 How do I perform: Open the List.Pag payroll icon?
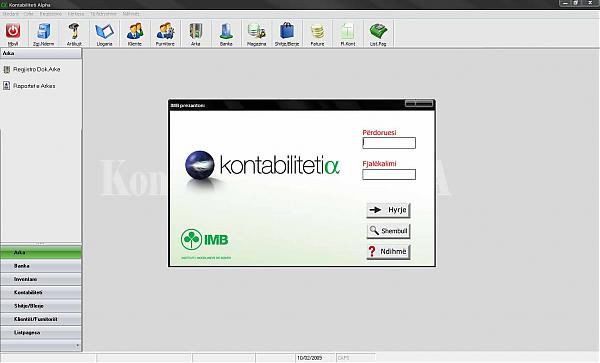click(378, 31)
